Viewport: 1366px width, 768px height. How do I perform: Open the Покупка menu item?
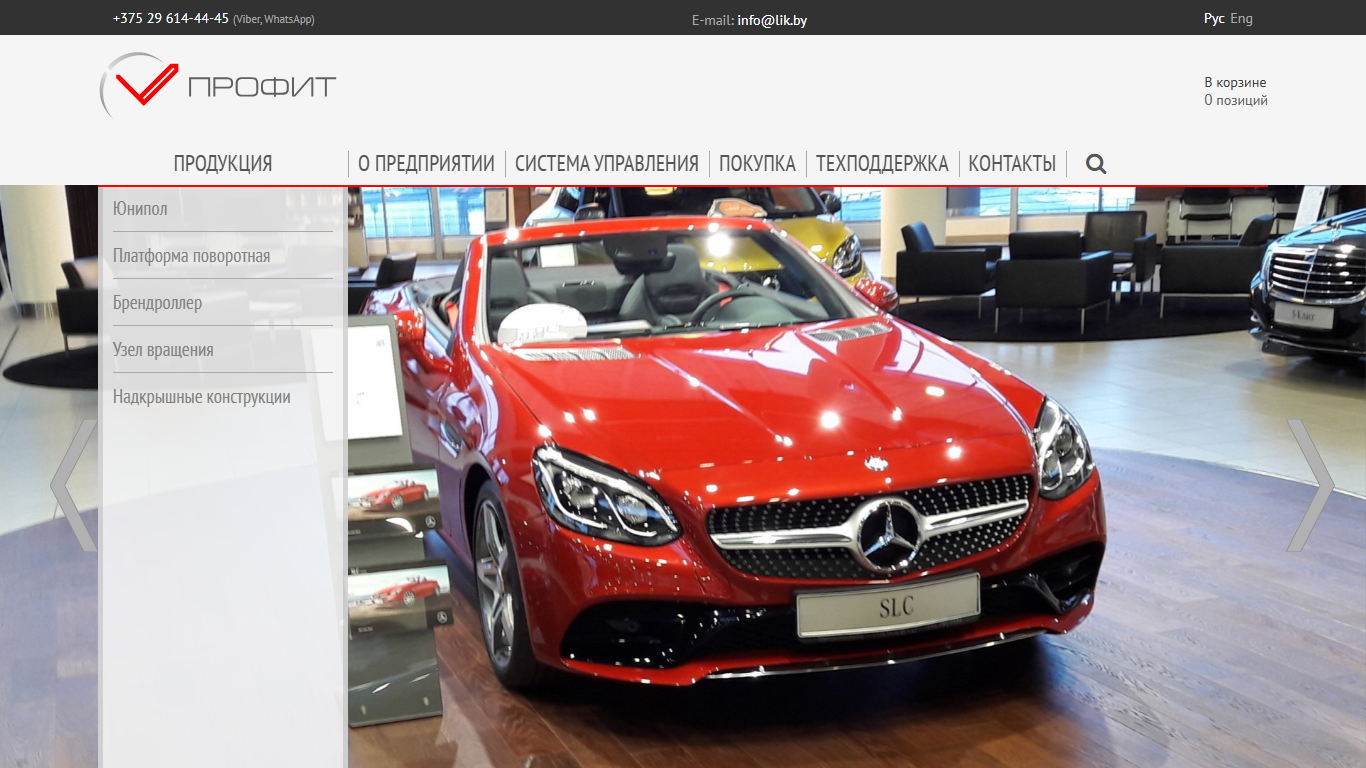(x=757, y=164)
